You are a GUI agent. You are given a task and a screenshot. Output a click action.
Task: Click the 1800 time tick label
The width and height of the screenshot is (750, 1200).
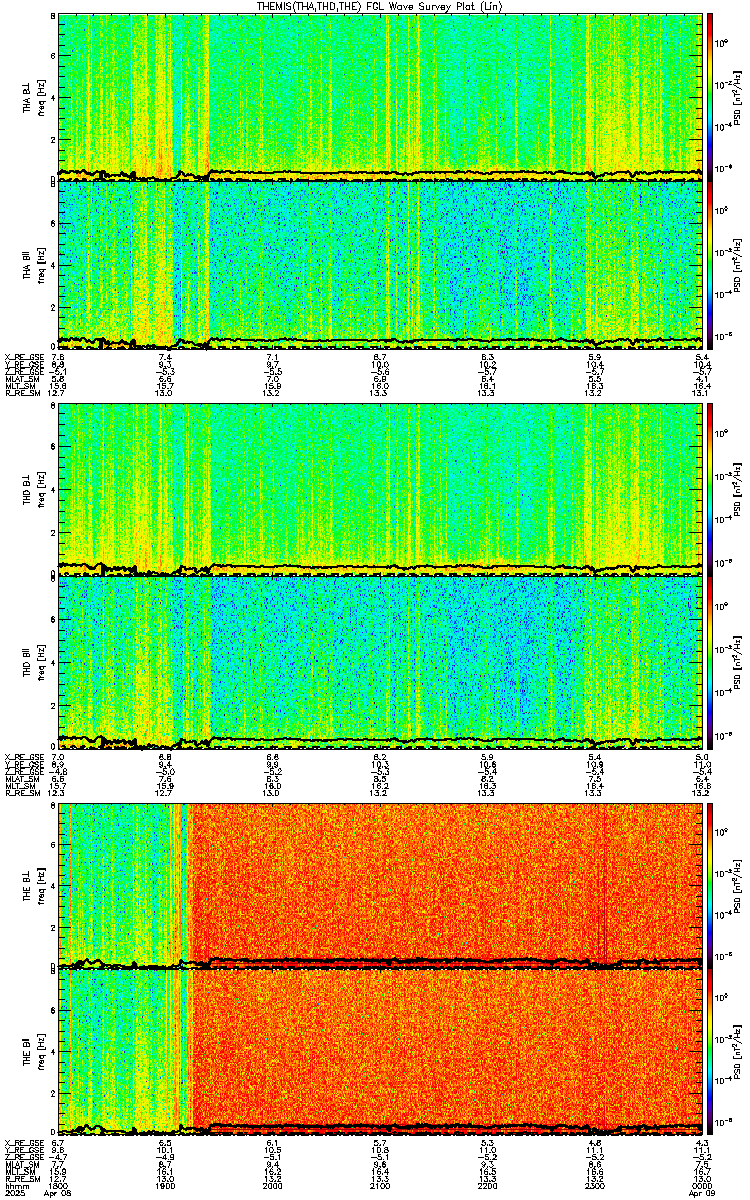pyautogui.click(x=58, y=1185)
